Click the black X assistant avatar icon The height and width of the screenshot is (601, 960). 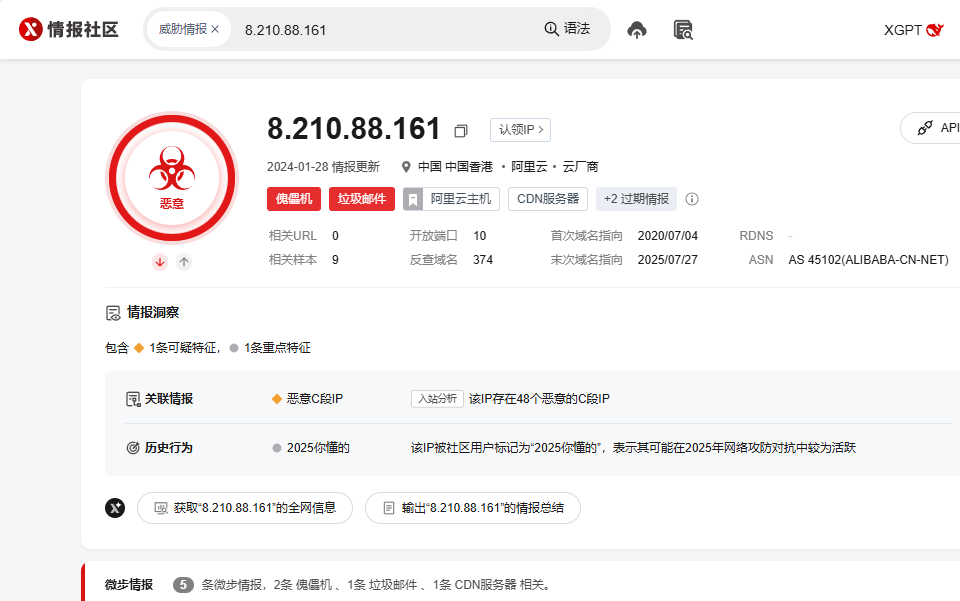click(115, 508)
